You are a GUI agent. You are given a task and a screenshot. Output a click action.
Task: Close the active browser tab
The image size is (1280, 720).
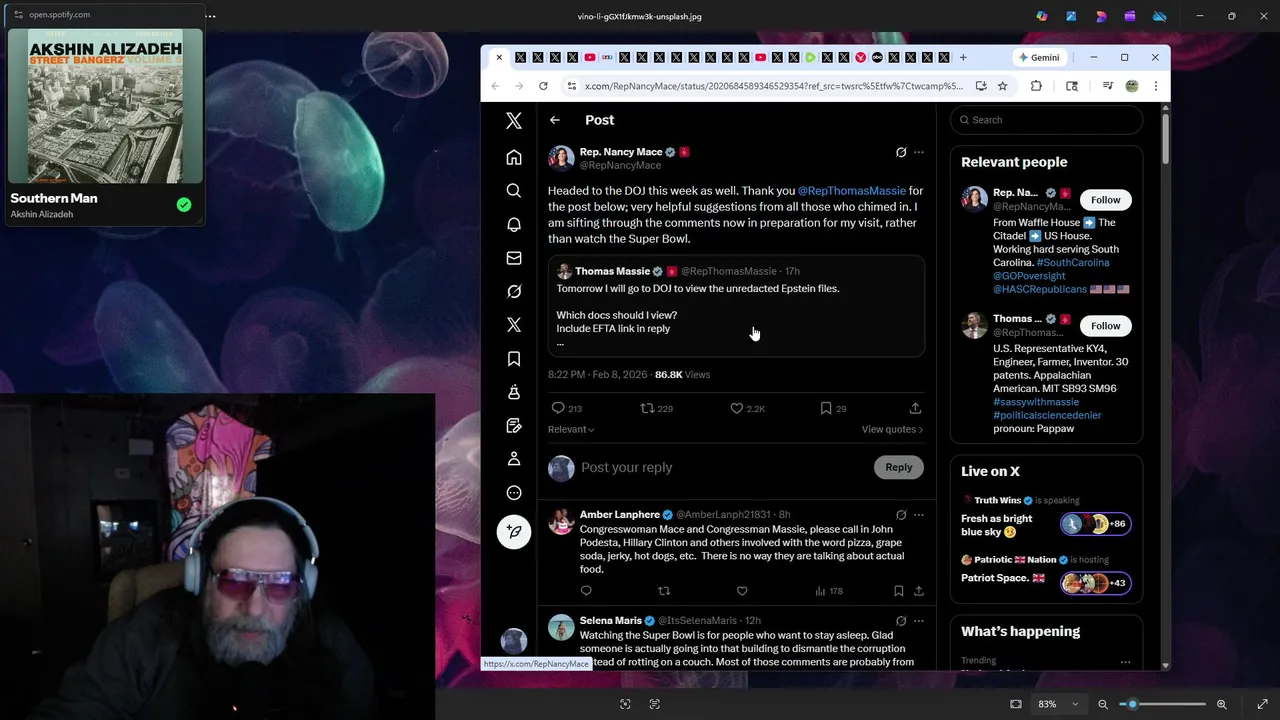pyautogui.click(x=499, y=57)
